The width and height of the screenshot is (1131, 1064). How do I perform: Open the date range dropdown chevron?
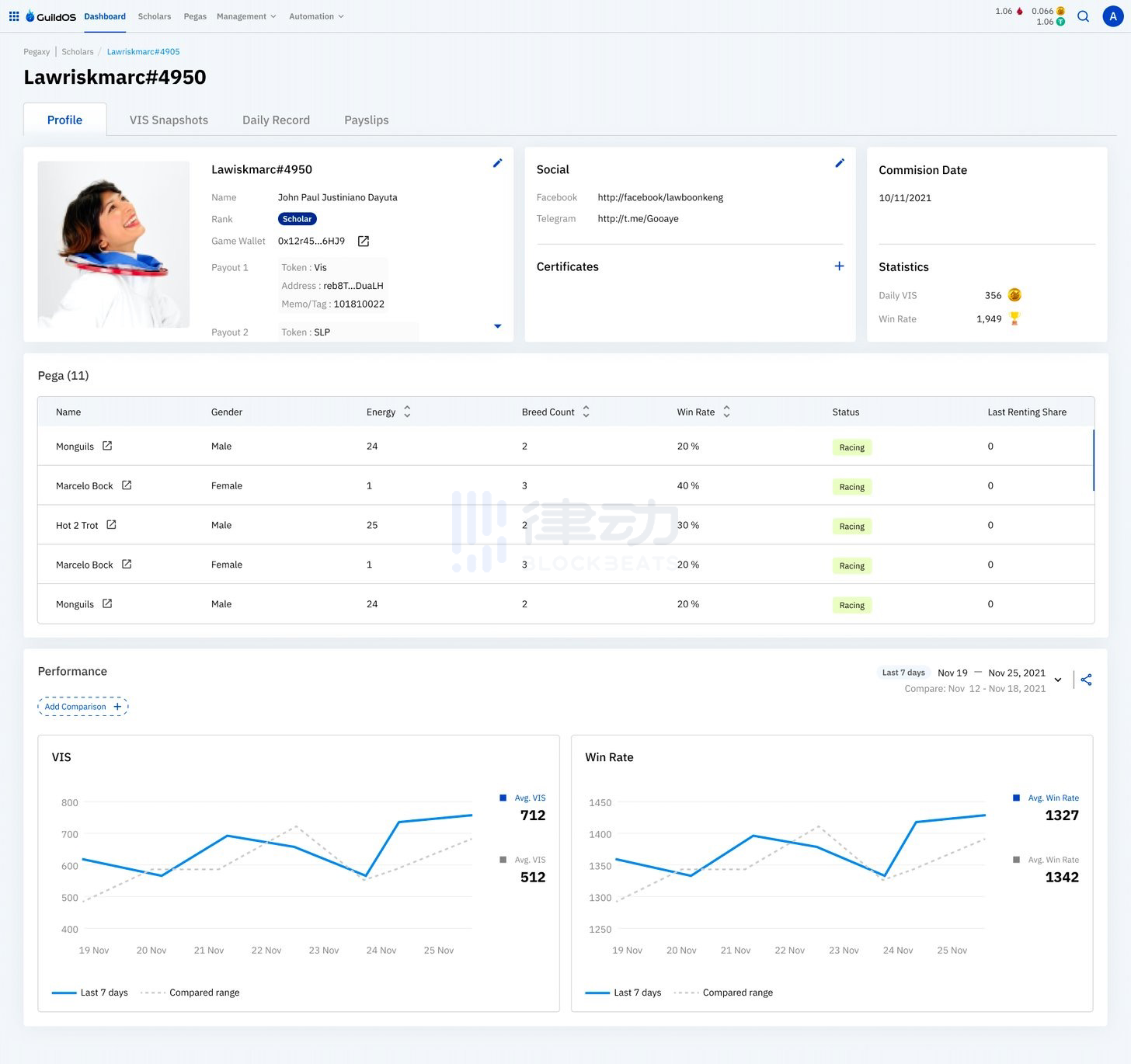(1057, 680)
